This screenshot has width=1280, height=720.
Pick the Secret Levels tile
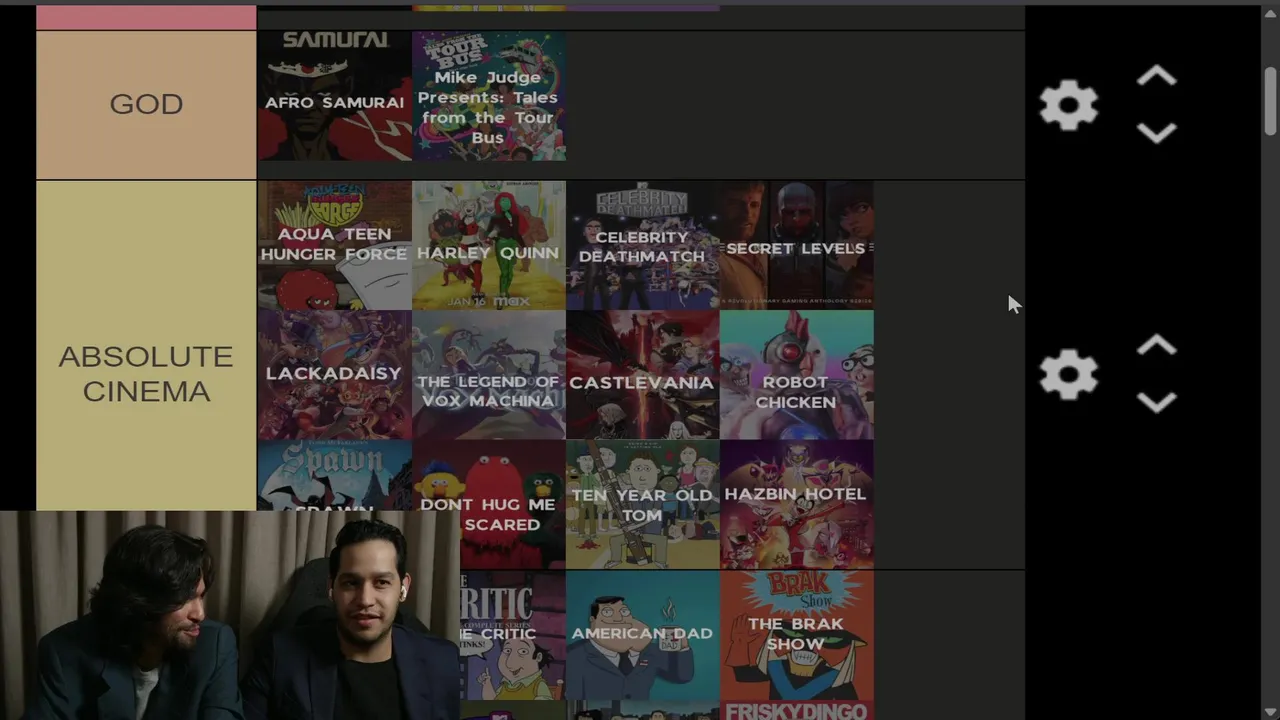(797, 245)
